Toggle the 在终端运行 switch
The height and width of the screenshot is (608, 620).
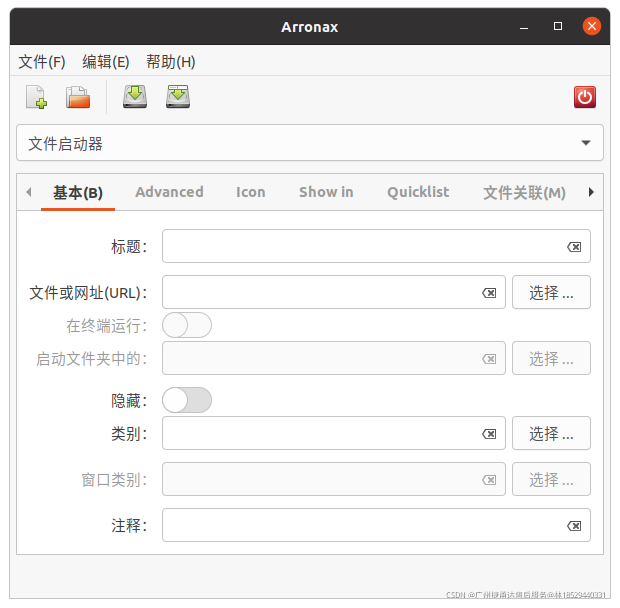187,325
